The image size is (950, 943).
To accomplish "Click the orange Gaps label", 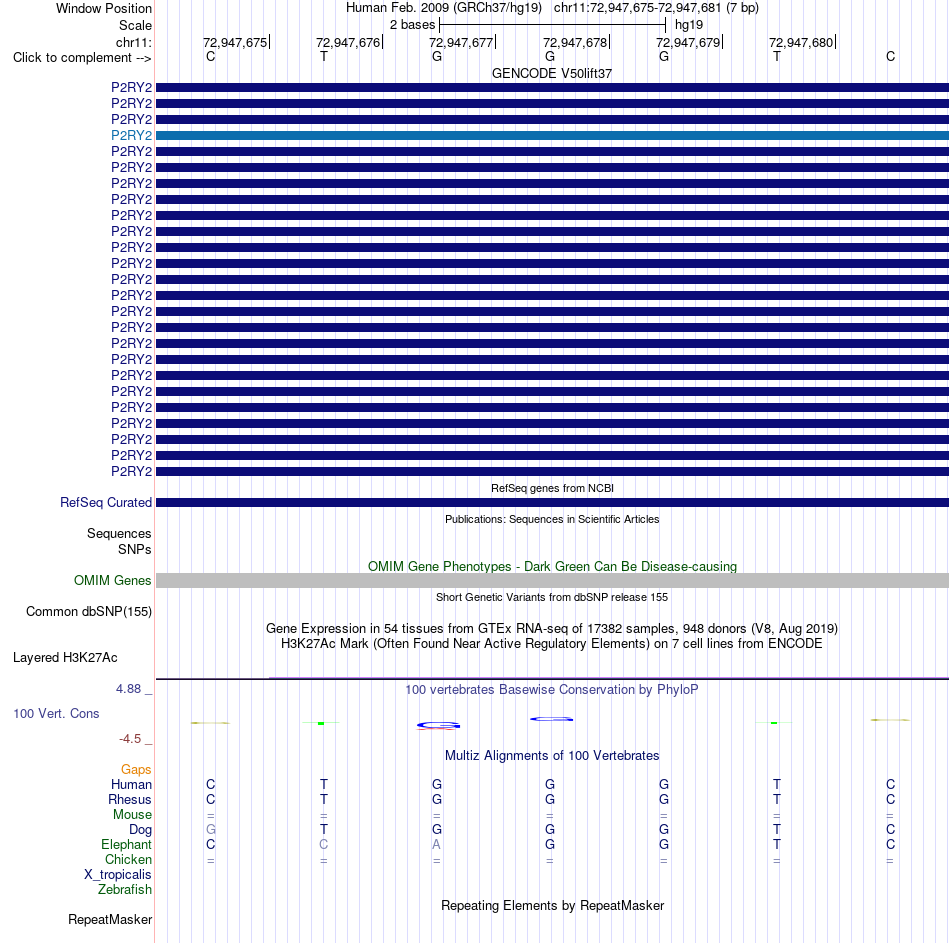I will 136,769.
